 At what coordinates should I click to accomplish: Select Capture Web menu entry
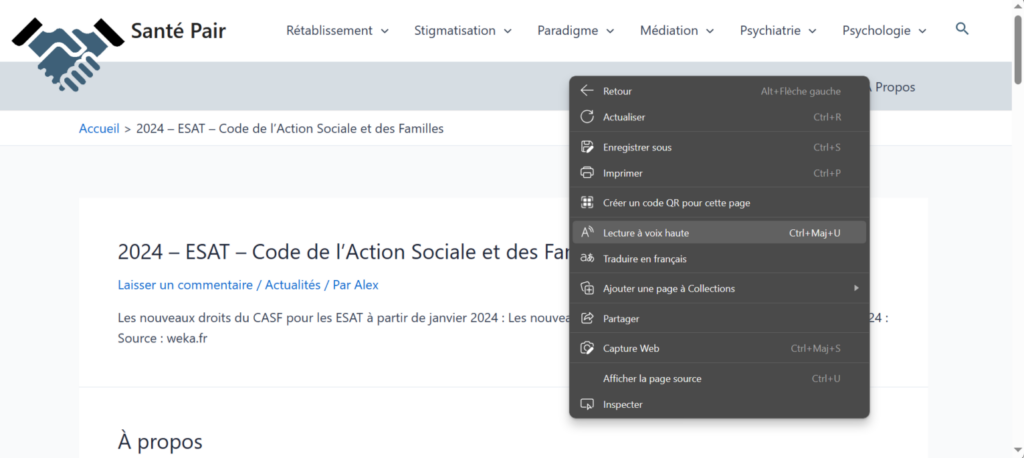tap(719, 348)
